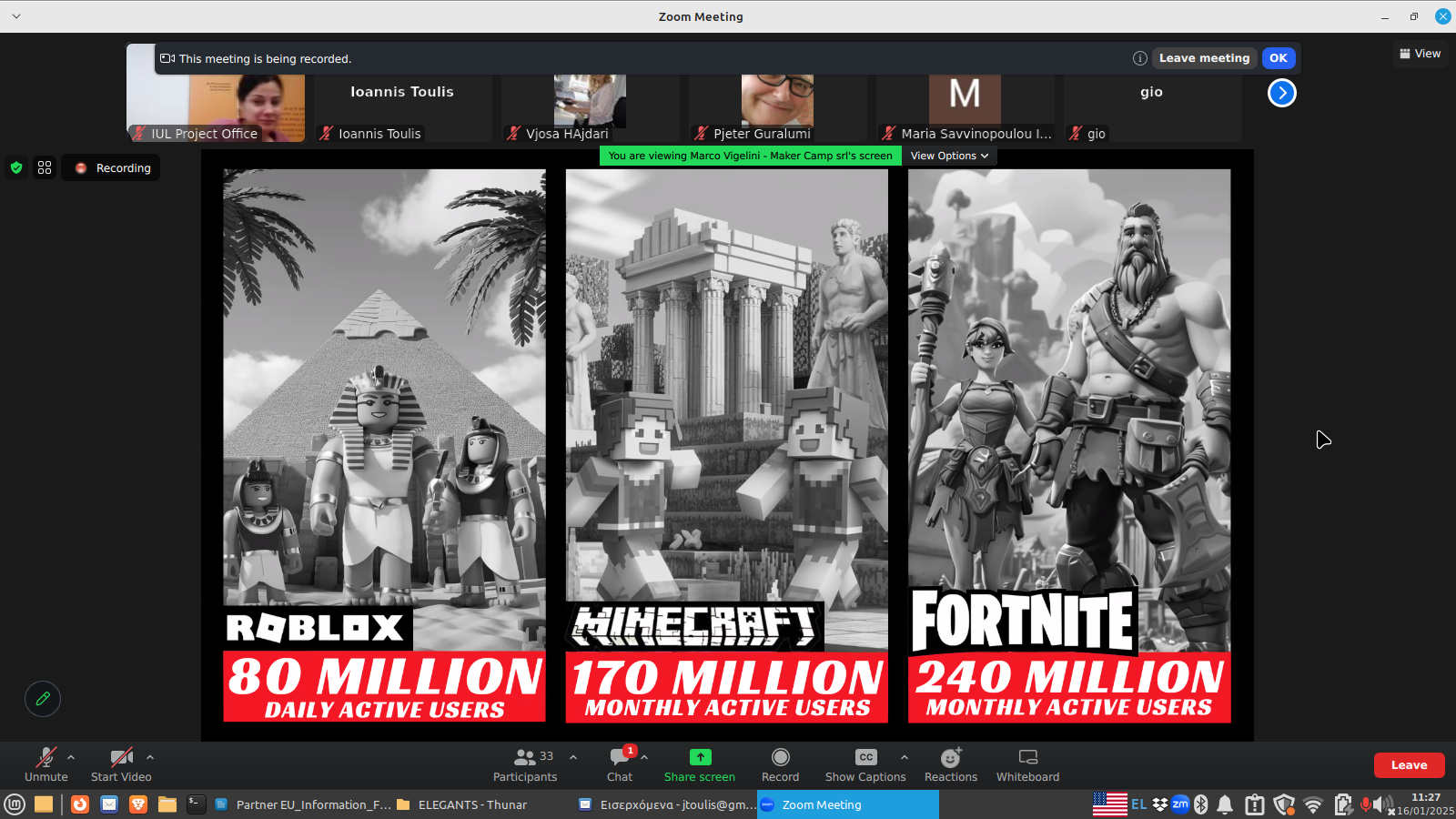Click red microphone tray indicator

pos(1366,804)
